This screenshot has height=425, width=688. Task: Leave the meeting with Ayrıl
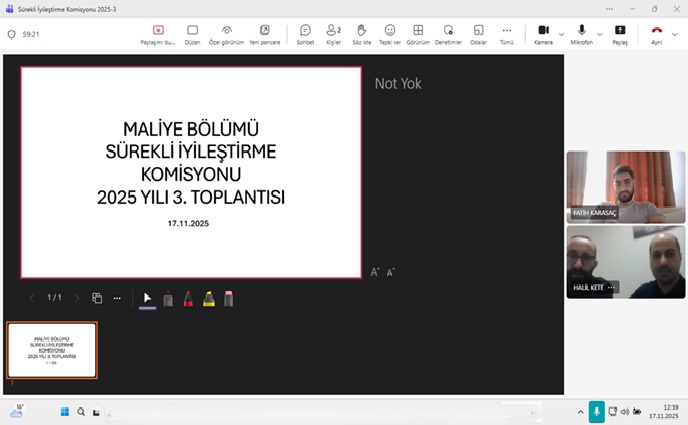coord(657,33)
